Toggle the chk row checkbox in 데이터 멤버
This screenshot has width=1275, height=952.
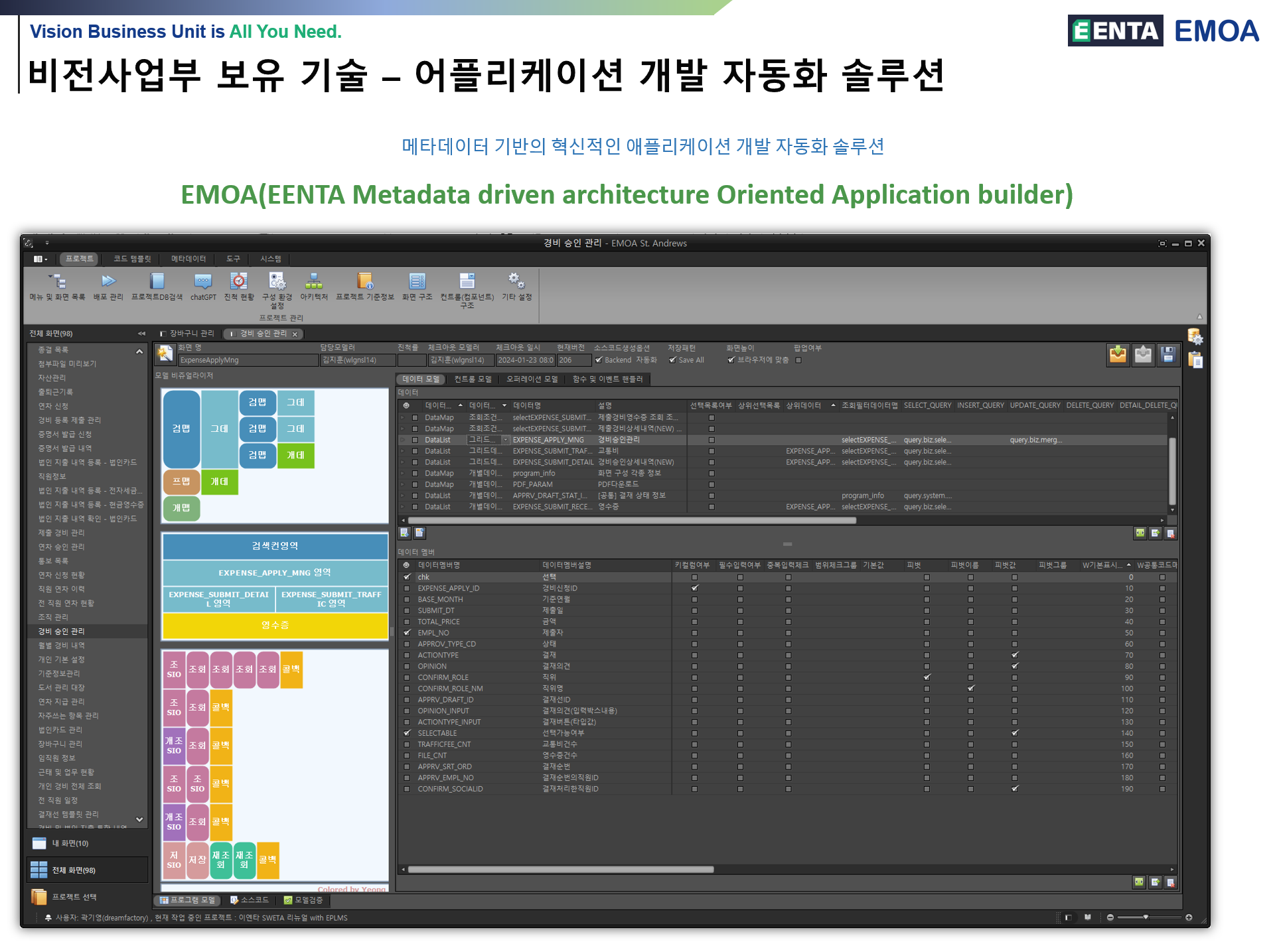point(407,577)
